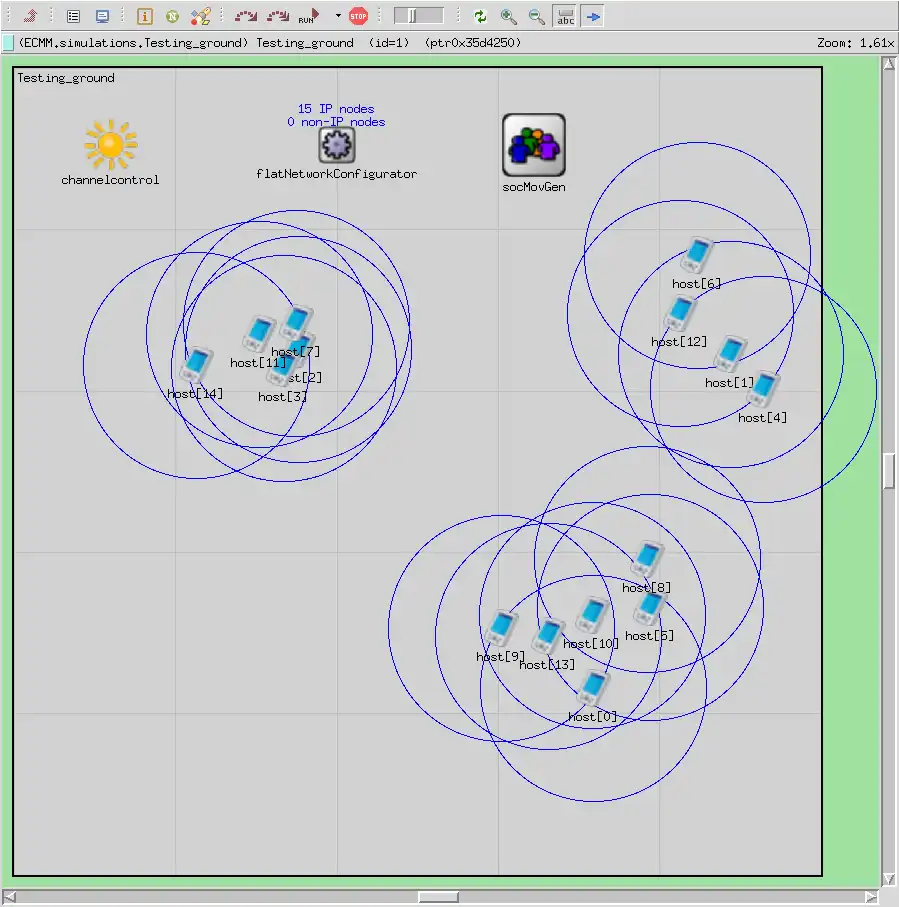
Task: Select the flatNetworkConfigurator gear module
Action: click(337, 145)
